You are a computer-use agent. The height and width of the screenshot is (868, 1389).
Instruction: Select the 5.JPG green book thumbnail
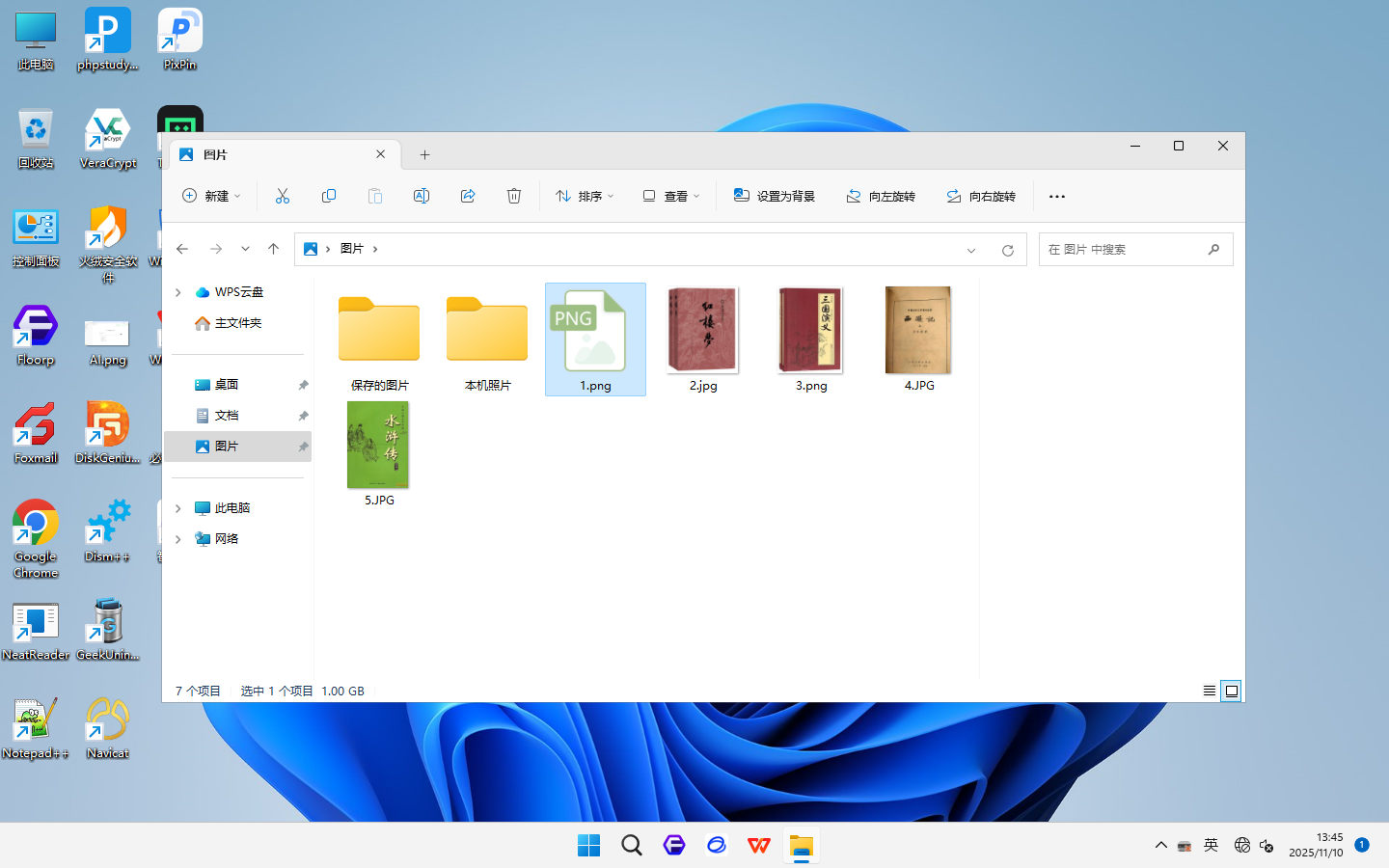point(378,446)
